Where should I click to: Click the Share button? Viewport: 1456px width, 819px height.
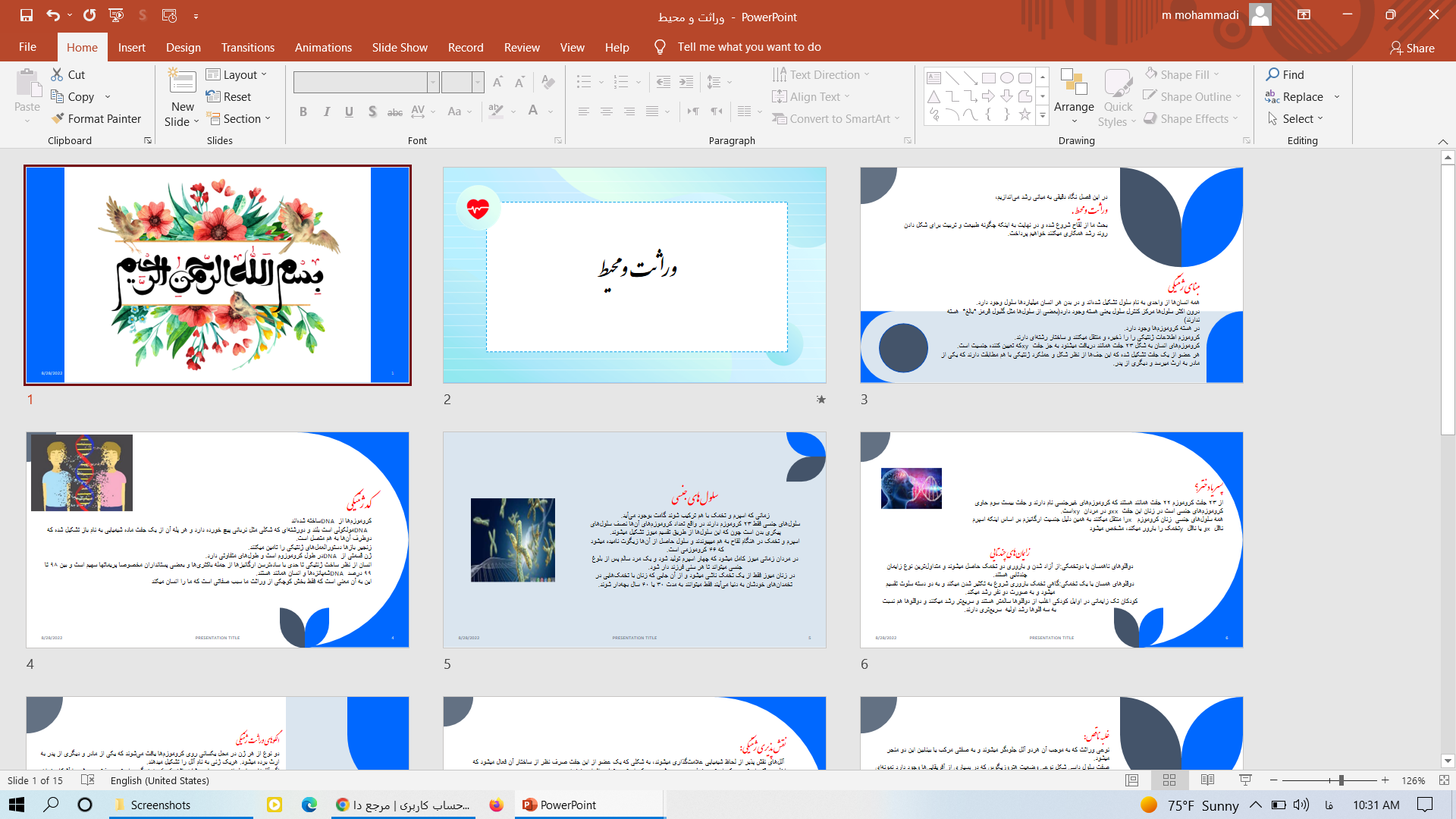tap(1412, 48)
